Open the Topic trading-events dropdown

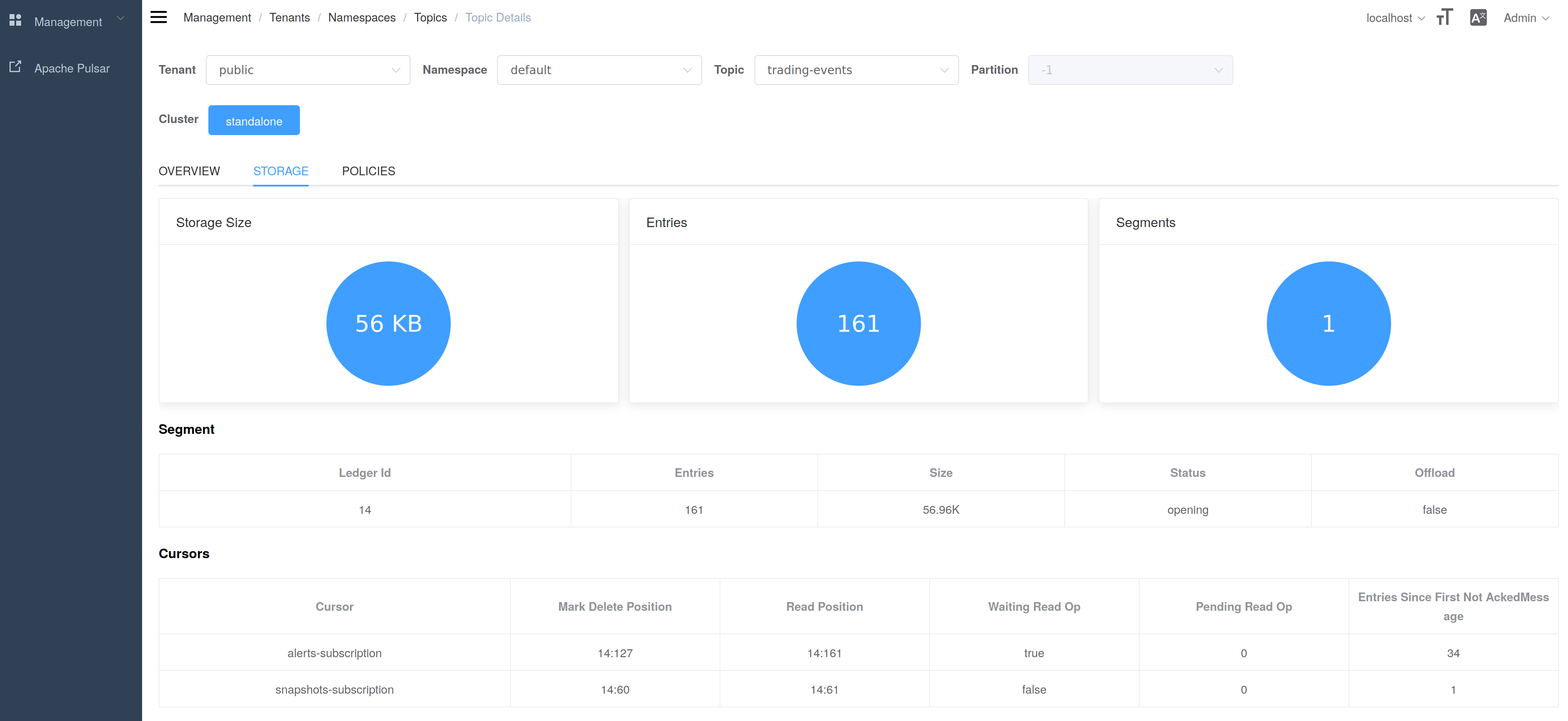(856, 70)
